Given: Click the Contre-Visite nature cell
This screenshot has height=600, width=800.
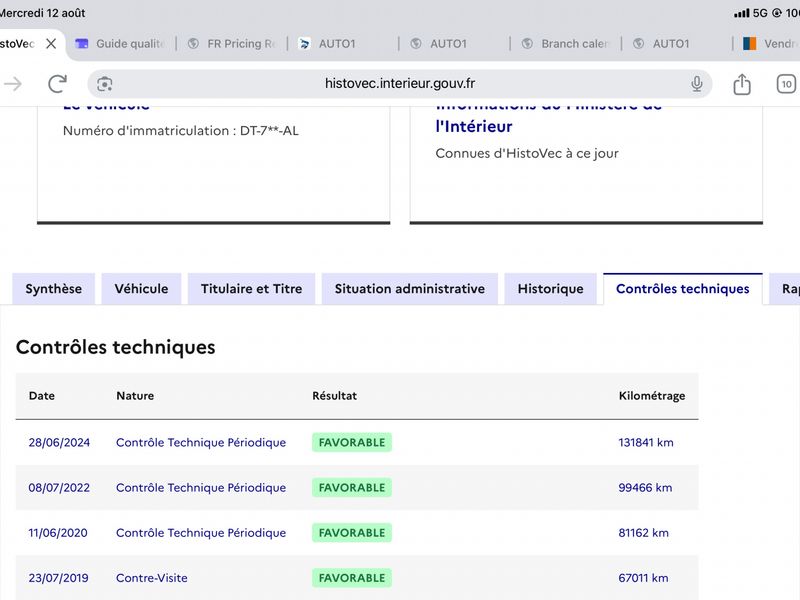Looking at the screenshot, I should coord(152,578).
